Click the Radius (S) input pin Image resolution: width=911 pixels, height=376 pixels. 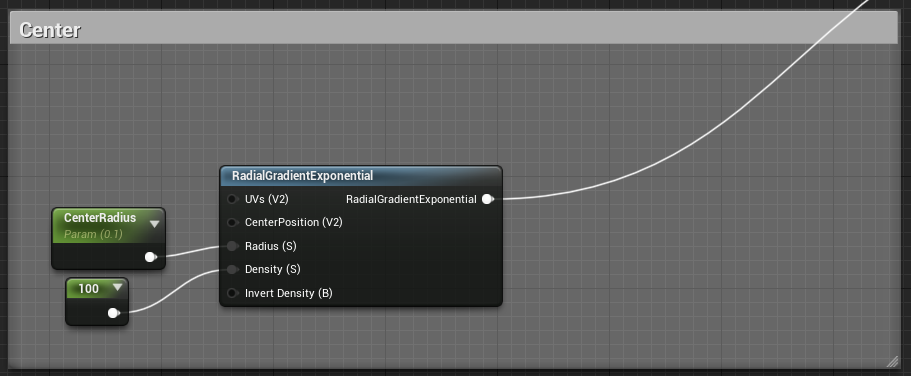point(232,246)
